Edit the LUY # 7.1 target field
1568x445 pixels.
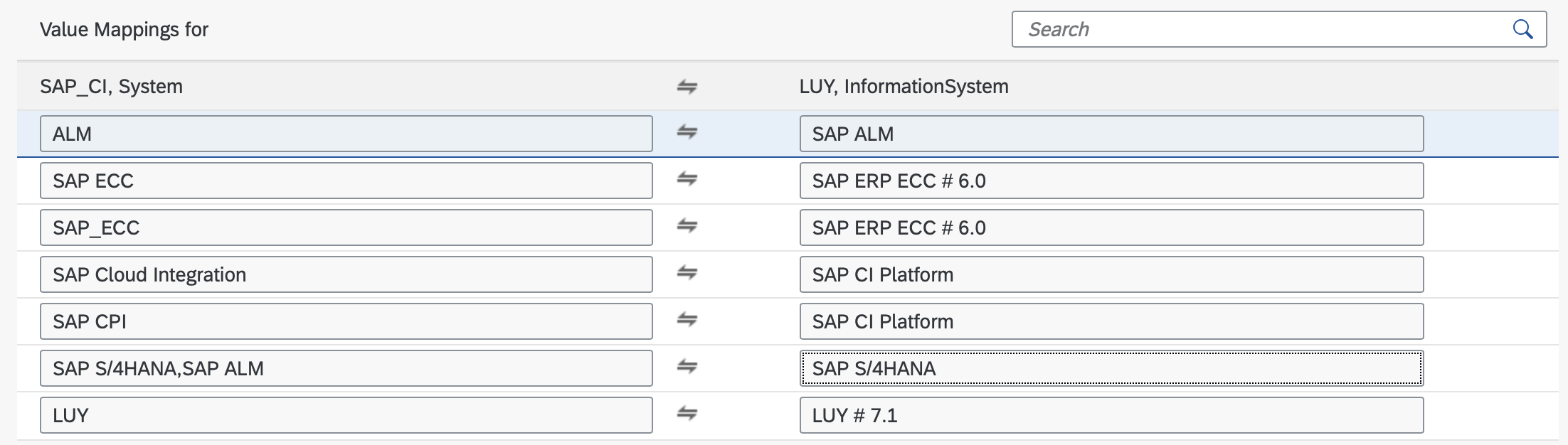1111,415
